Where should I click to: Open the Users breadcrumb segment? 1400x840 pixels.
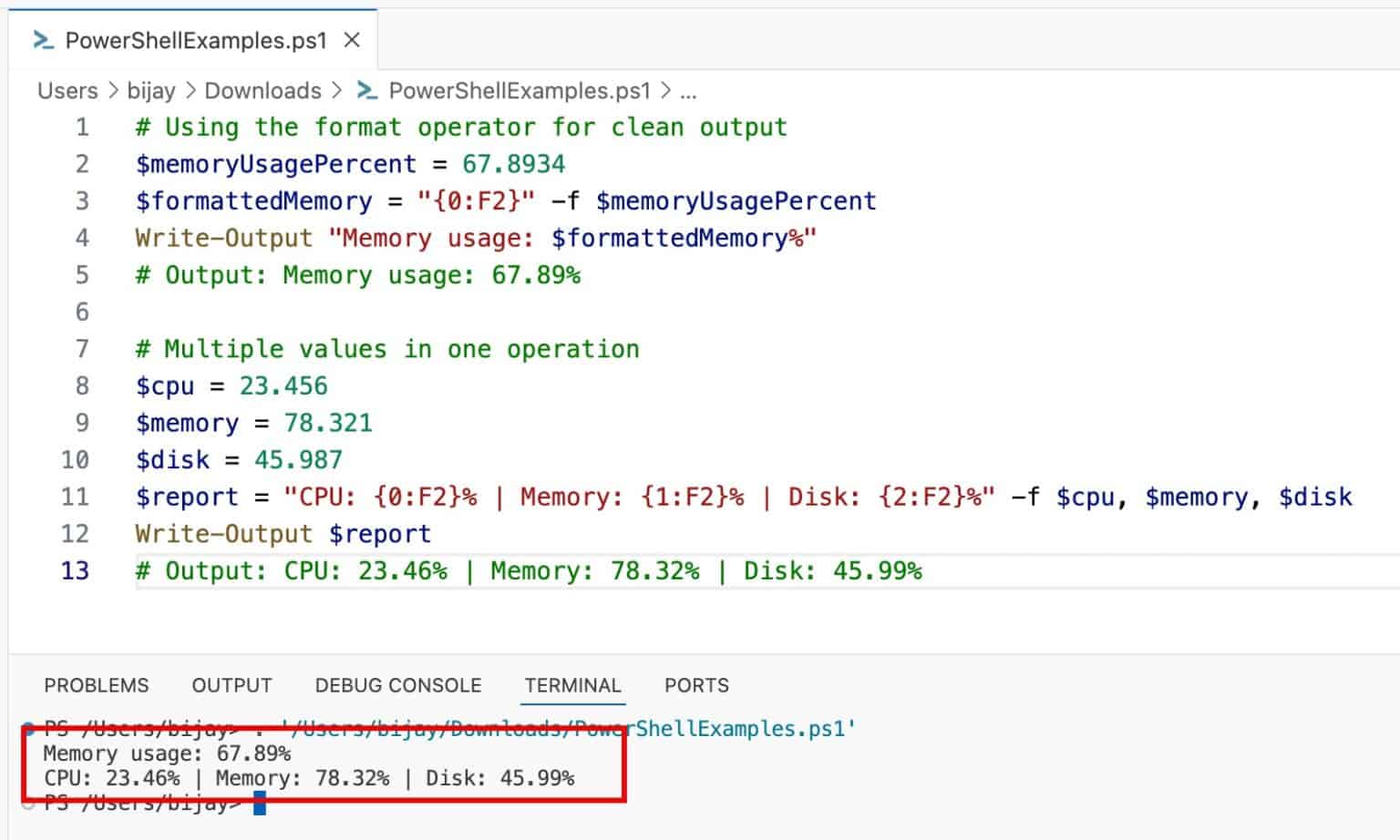[67, 91]
